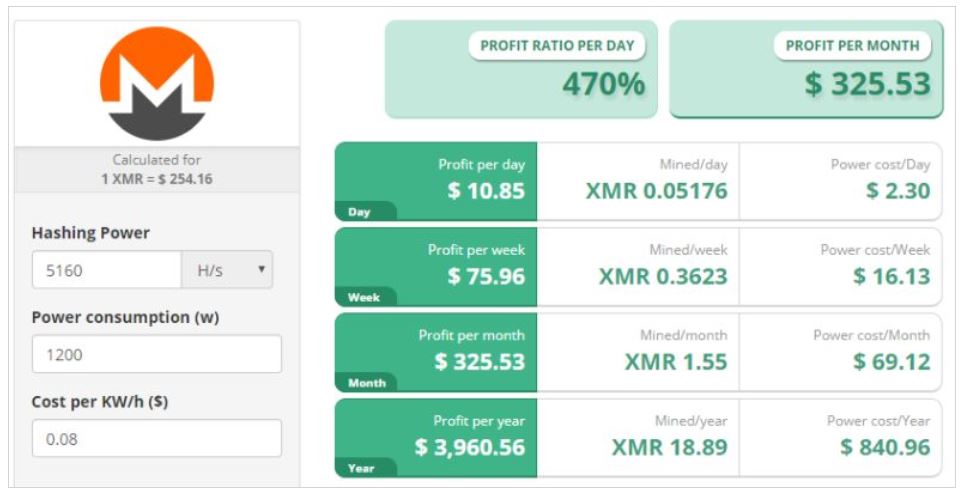
Task: Click the Profit per day $10.85 cell
Action: tap(436, 182)
